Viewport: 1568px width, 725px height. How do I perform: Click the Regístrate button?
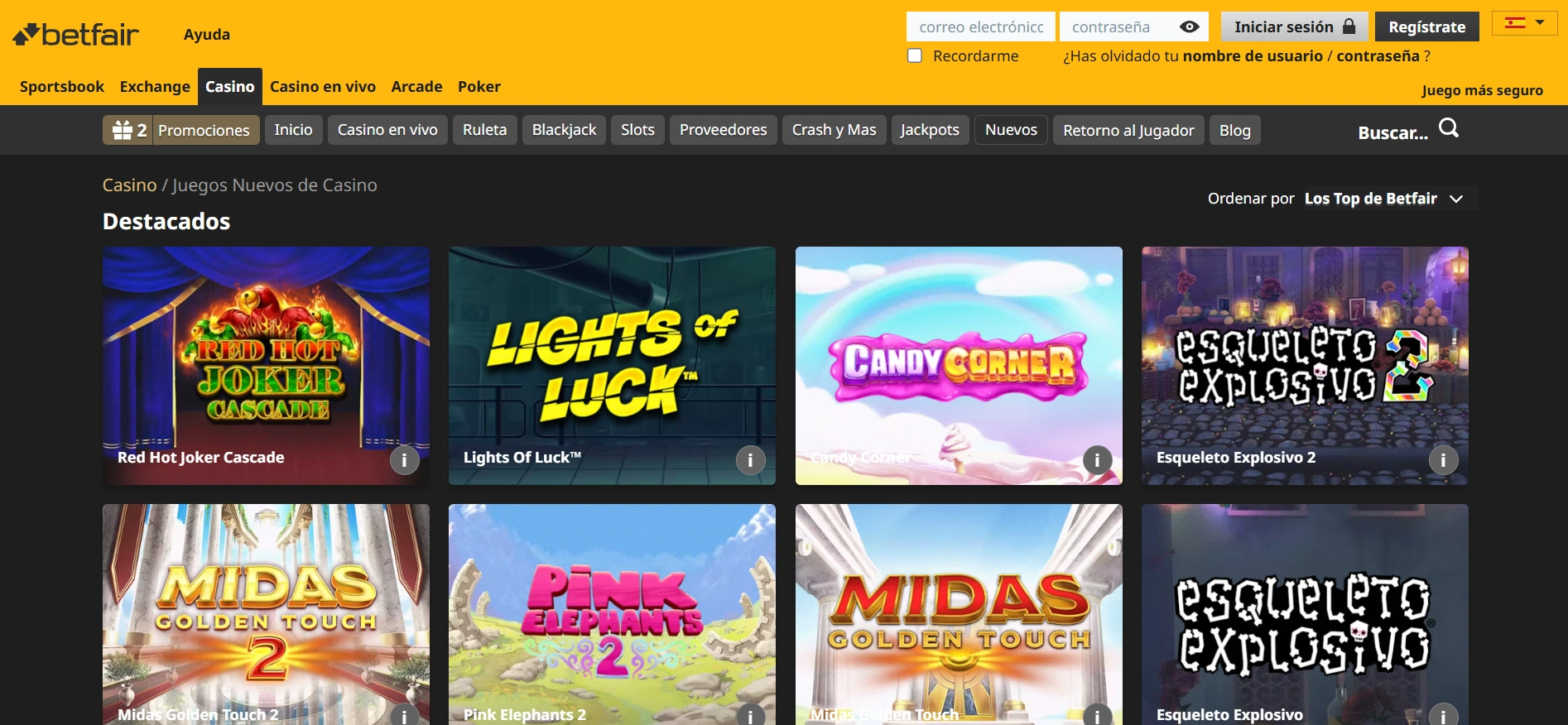(1427, 26)
